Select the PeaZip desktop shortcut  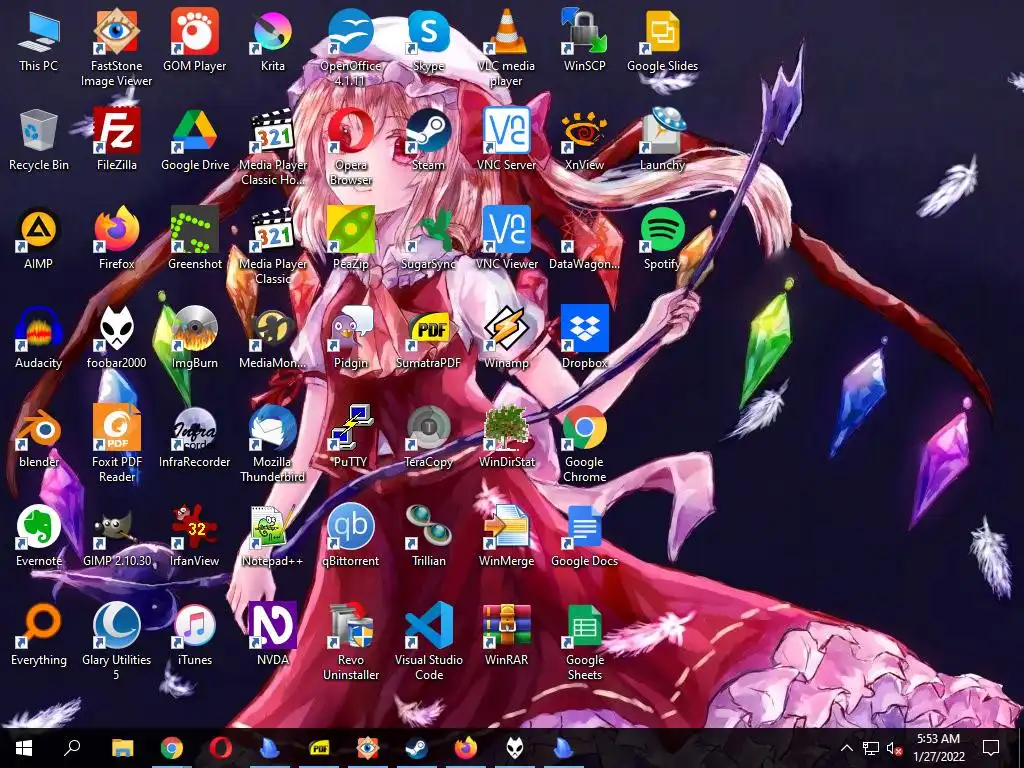click(x=351, y=238)
